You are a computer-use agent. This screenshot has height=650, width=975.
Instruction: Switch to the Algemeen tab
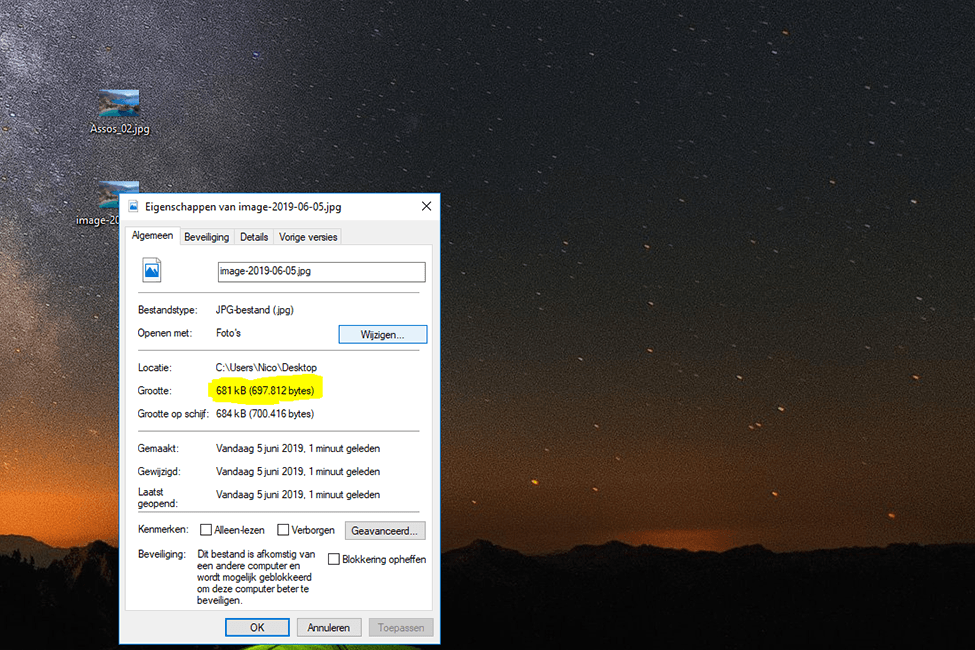[x=153, y=237]
